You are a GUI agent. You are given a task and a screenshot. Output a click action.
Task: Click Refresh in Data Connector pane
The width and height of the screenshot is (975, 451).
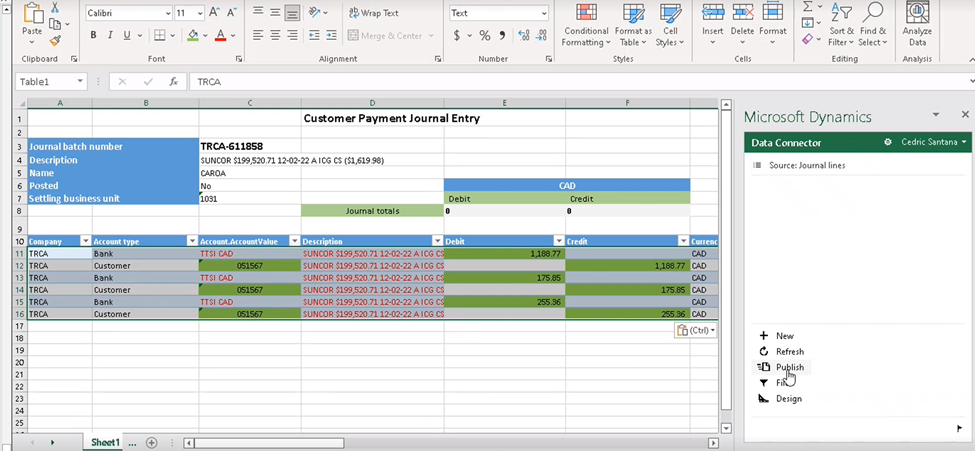click(782, 351)
